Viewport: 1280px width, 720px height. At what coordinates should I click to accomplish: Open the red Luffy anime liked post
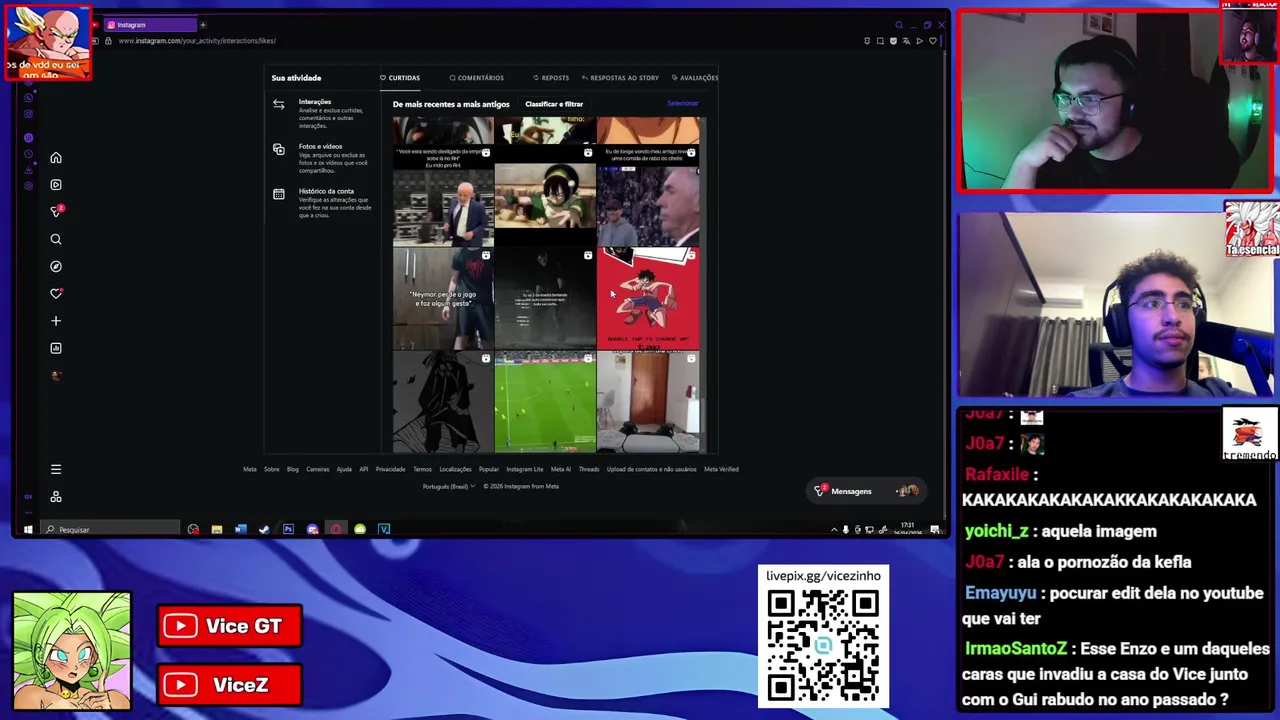tap(649, 300)
